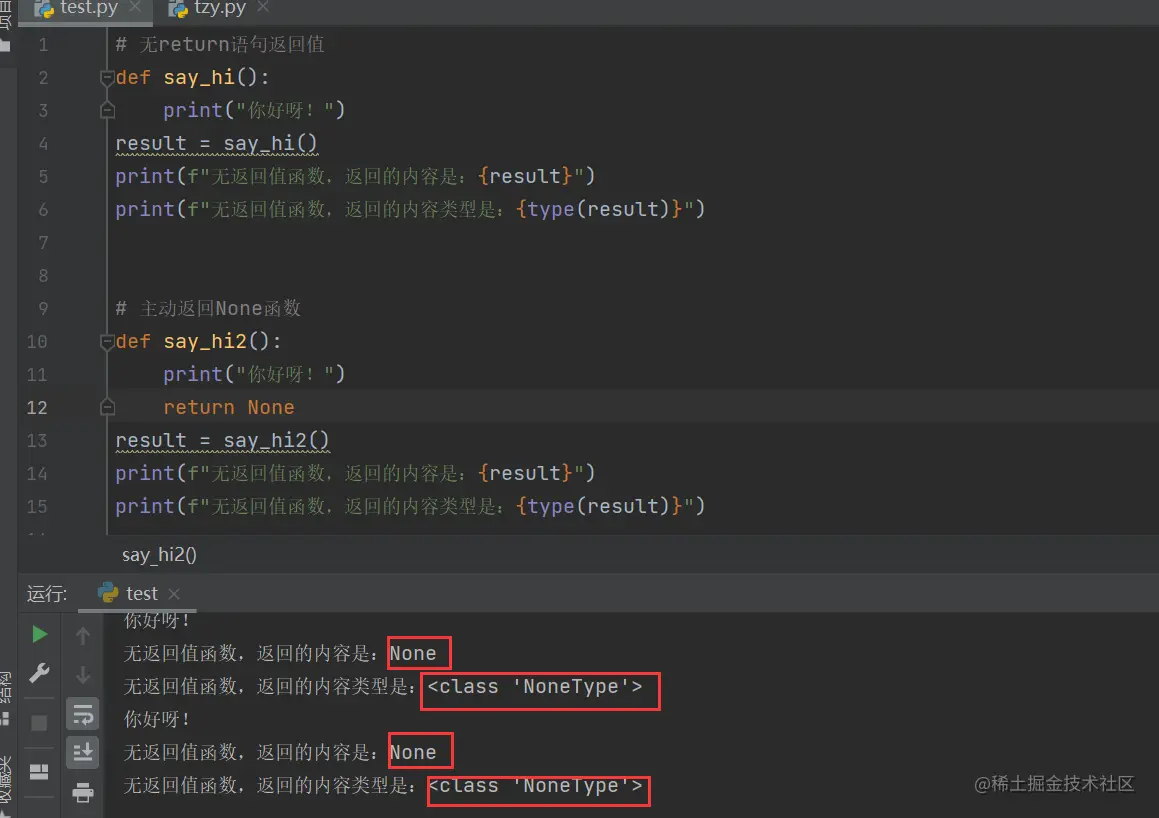Click fold end marker on line 12

click(107, 407)
